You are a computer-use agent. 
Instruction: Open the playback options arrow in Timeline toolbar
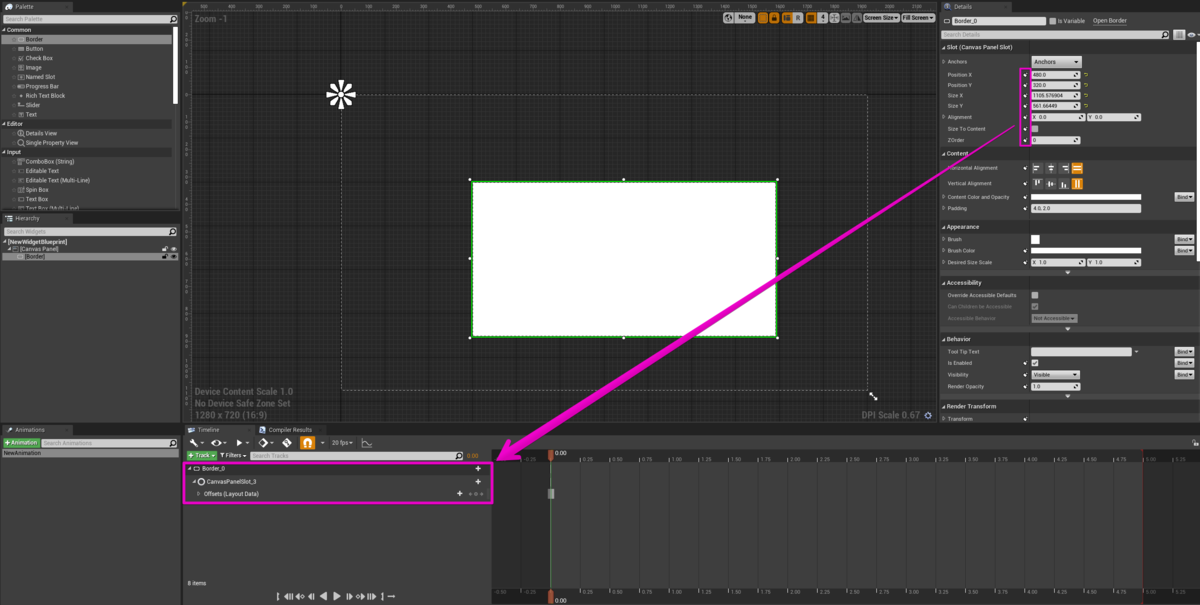243,442
